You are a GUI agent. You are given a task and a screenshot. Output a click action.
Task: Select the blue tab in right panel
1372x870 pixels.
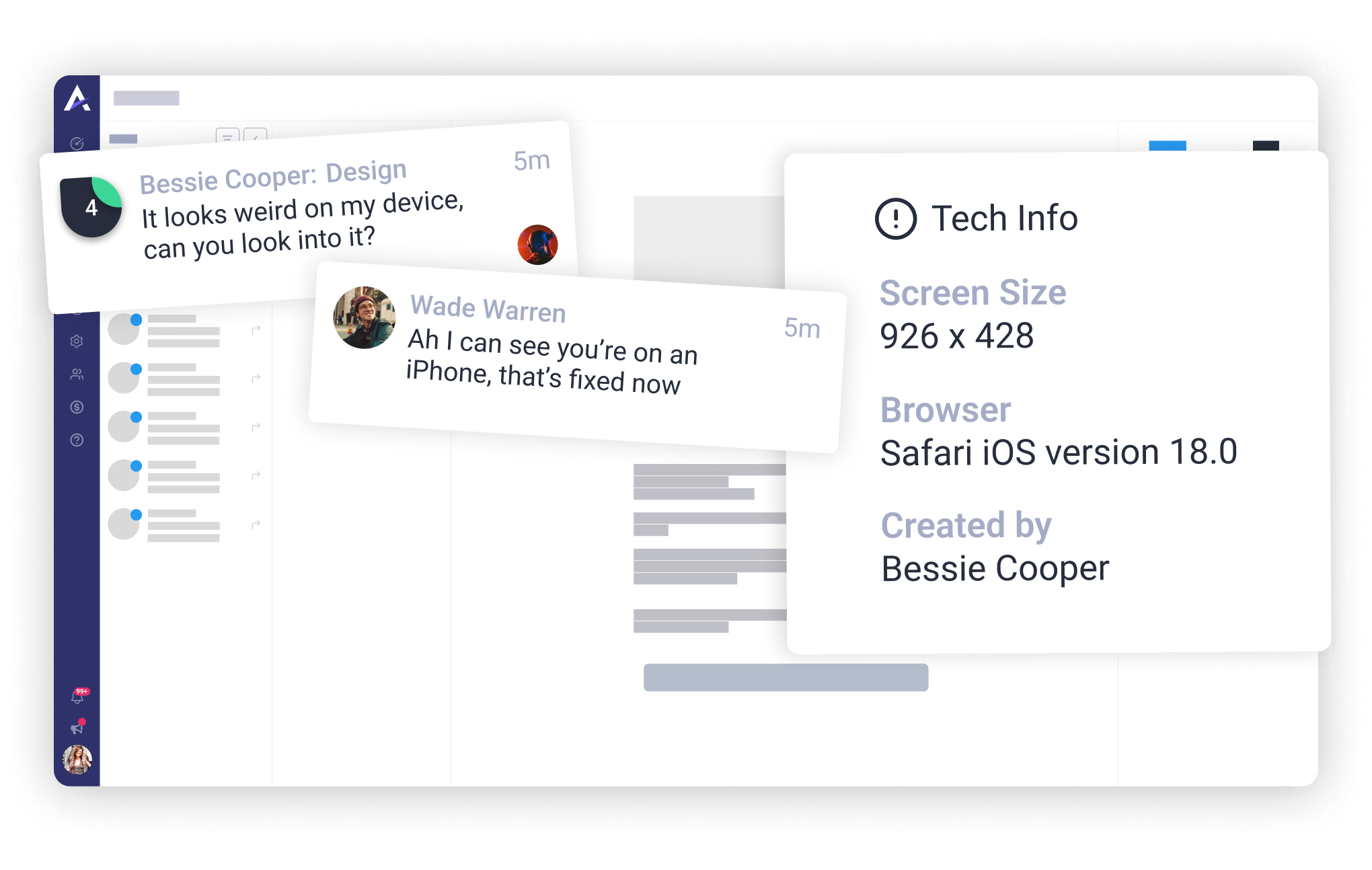tap(1167, 146)
